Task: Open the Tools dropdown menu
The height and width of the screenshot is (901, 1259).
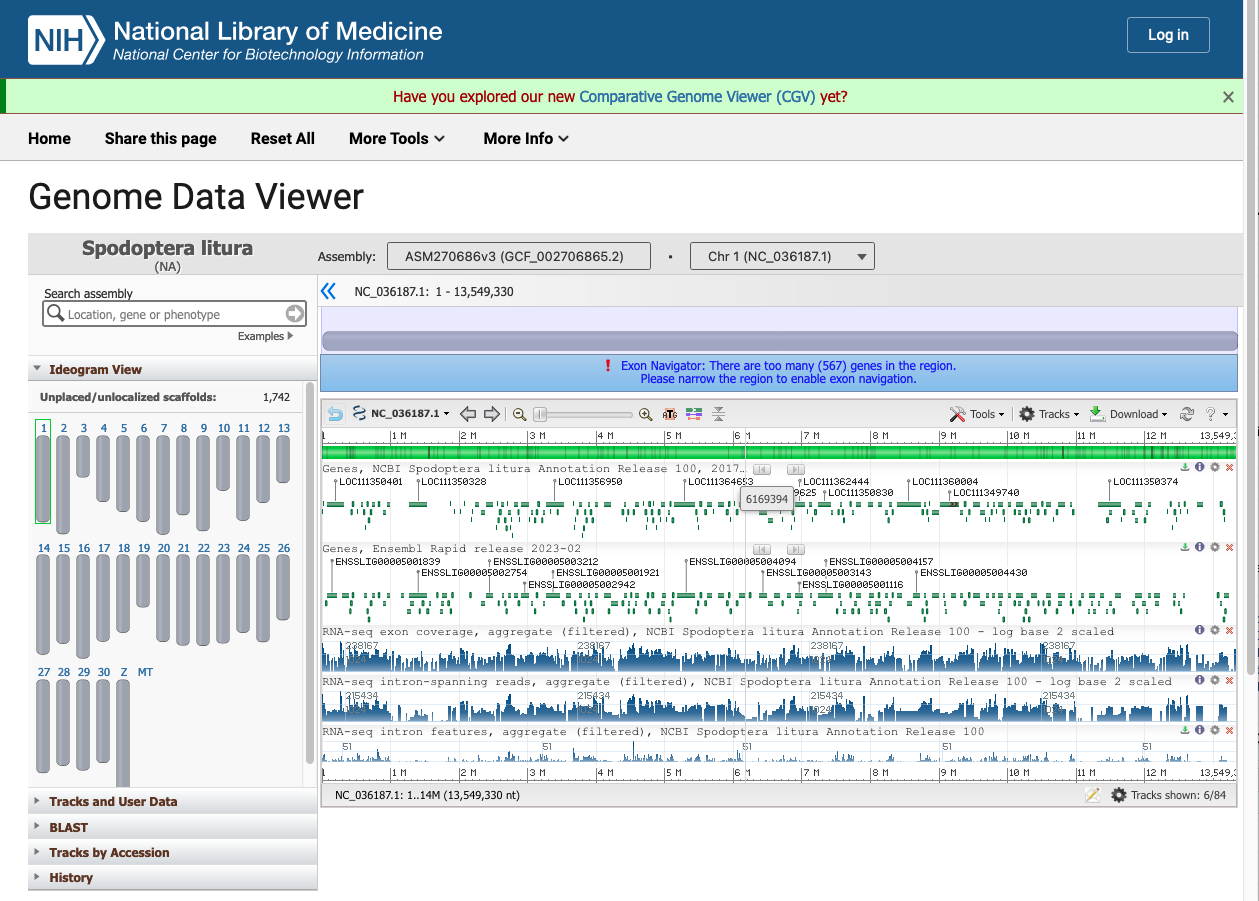Action: click(976, 414)
